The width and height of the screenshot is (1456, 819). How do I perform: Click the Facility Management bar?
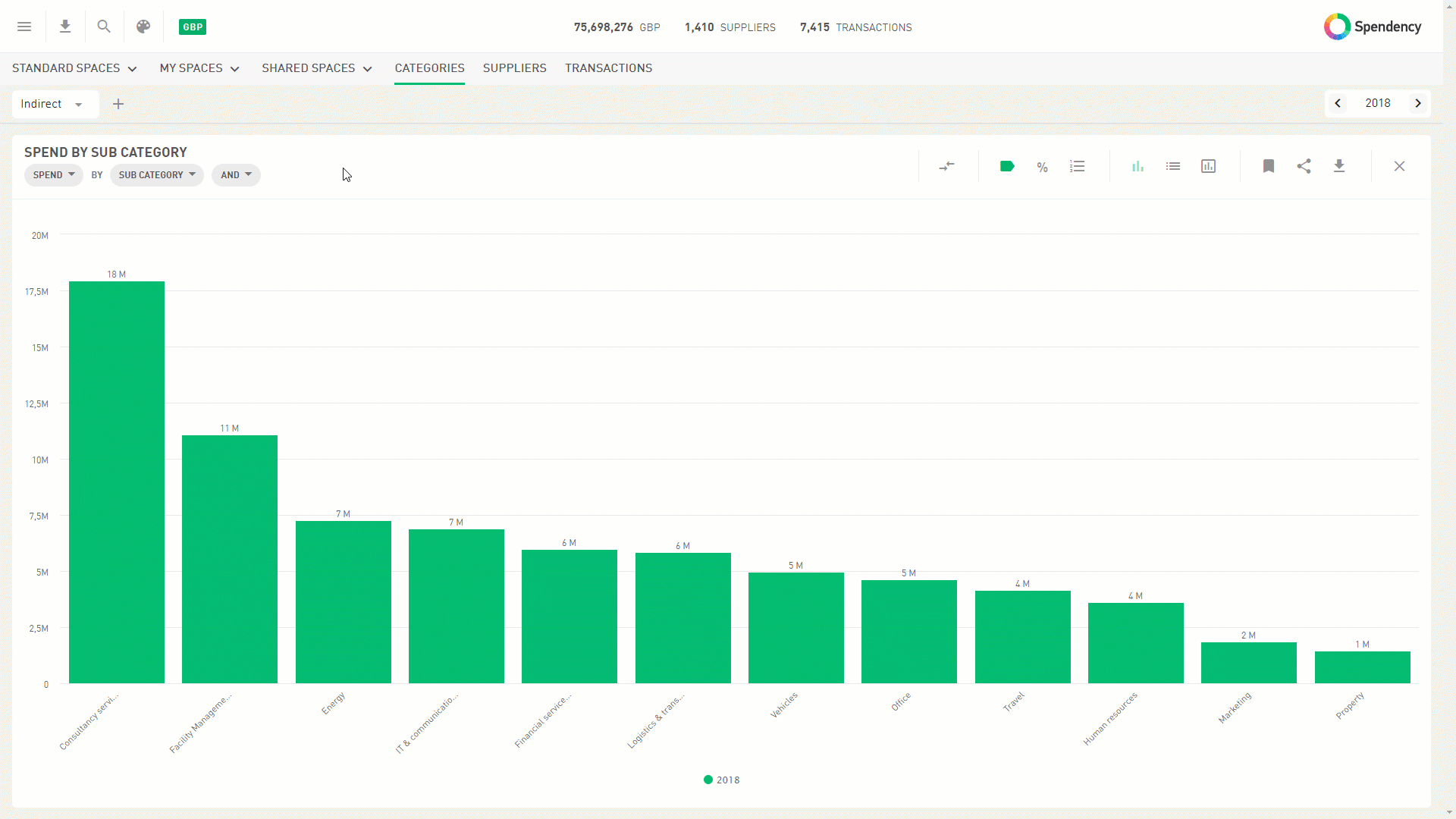click(230, 560)
